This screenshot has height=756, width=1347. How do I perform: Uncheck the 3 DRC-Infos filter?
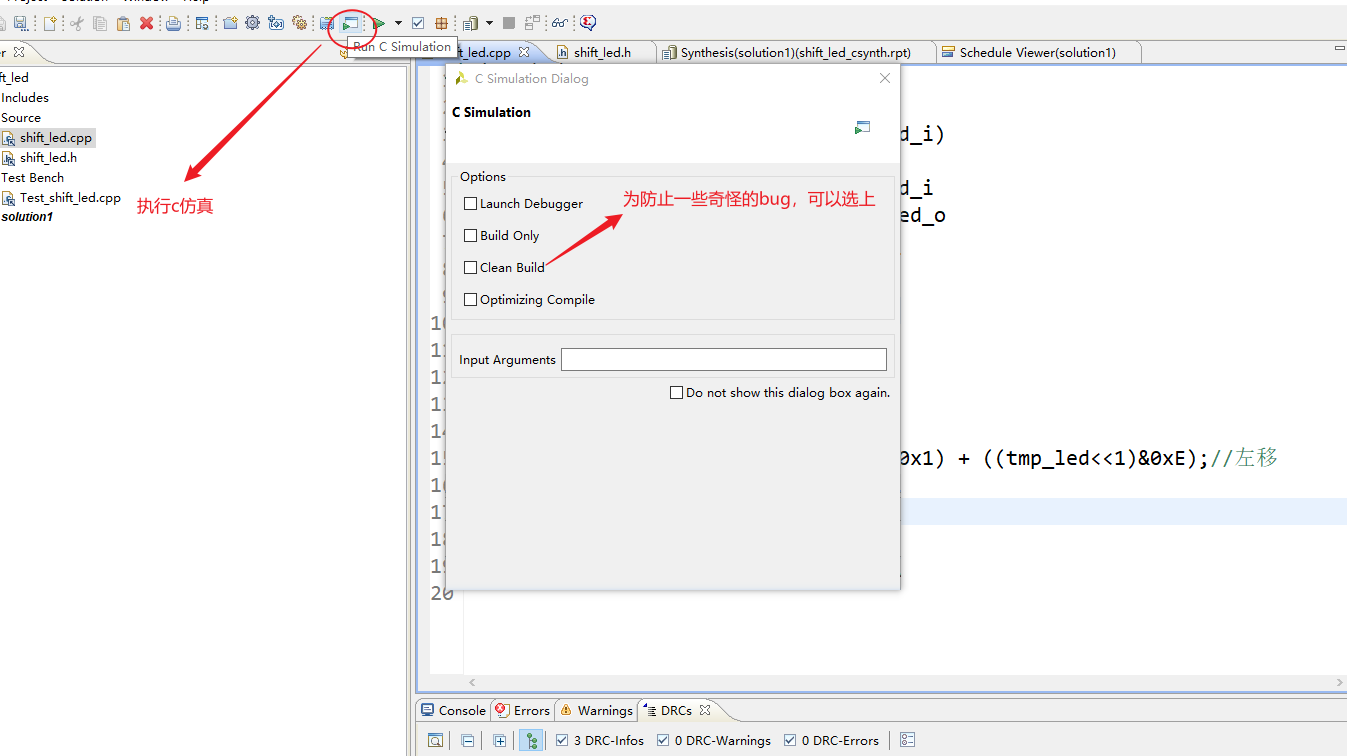click(x=562, y=741)
